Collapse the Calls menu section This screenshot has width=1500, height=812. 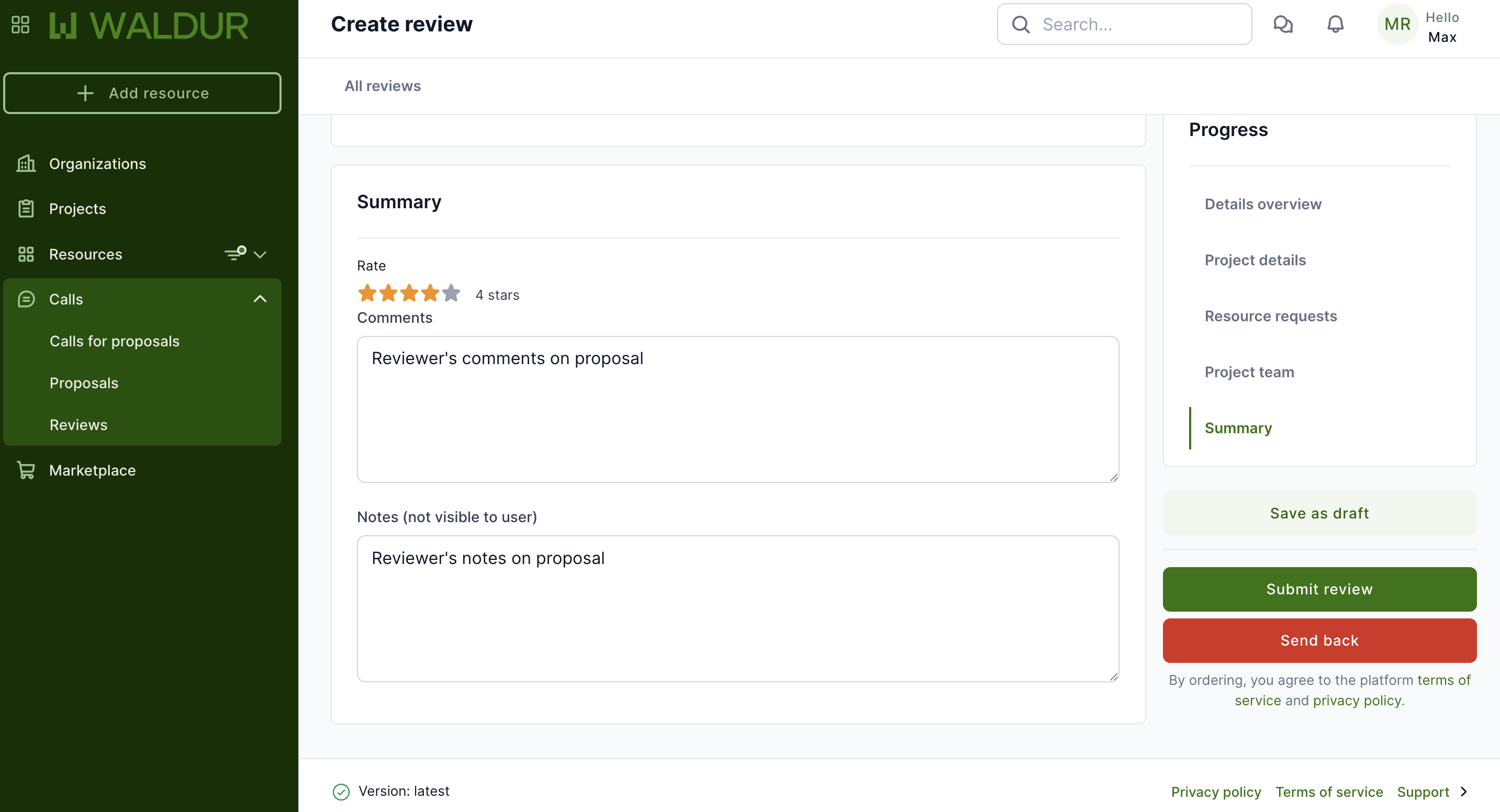pos(260,299)
